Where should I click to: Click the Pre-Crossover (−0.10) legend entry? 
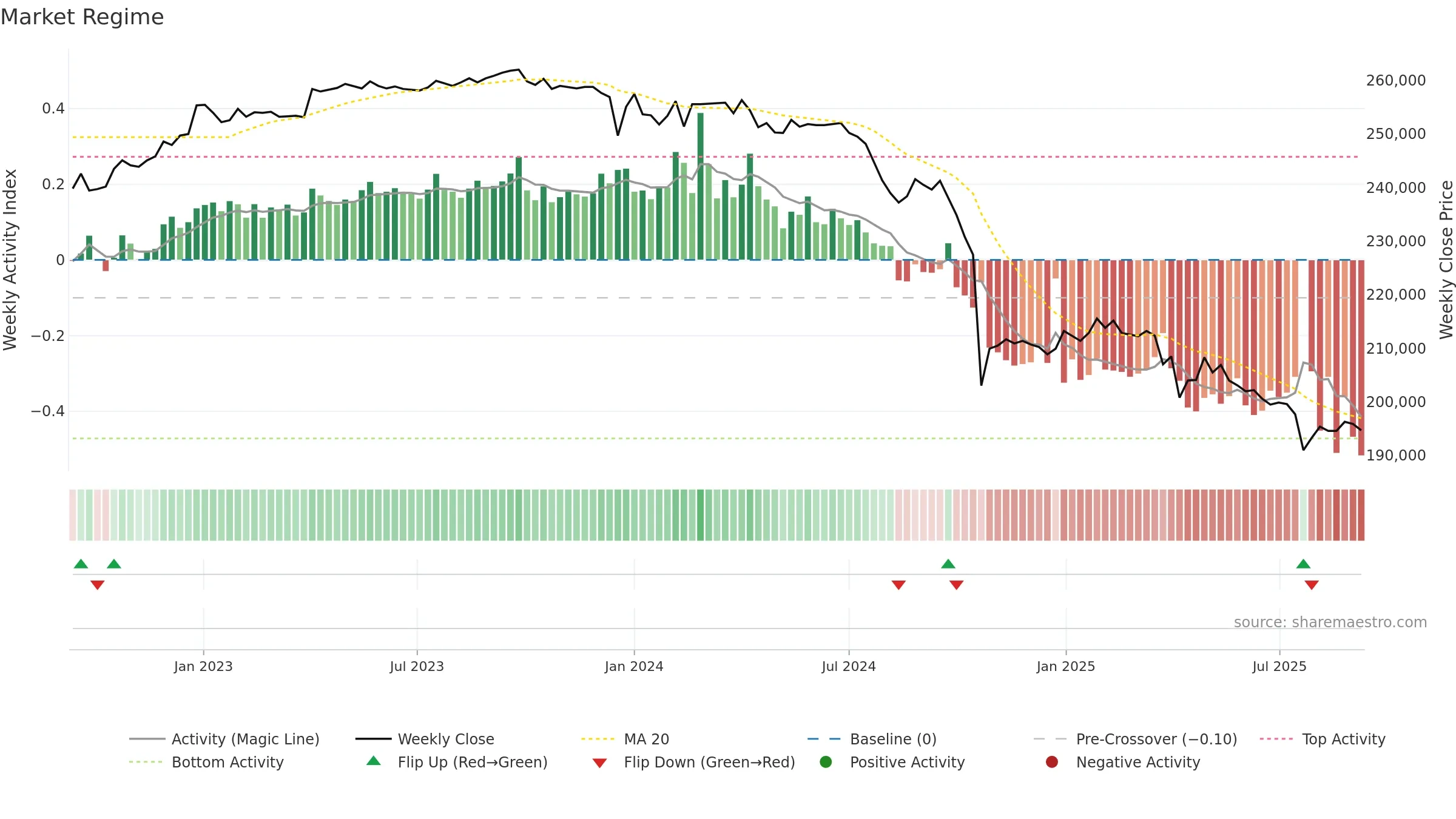tap(1134, 739)
